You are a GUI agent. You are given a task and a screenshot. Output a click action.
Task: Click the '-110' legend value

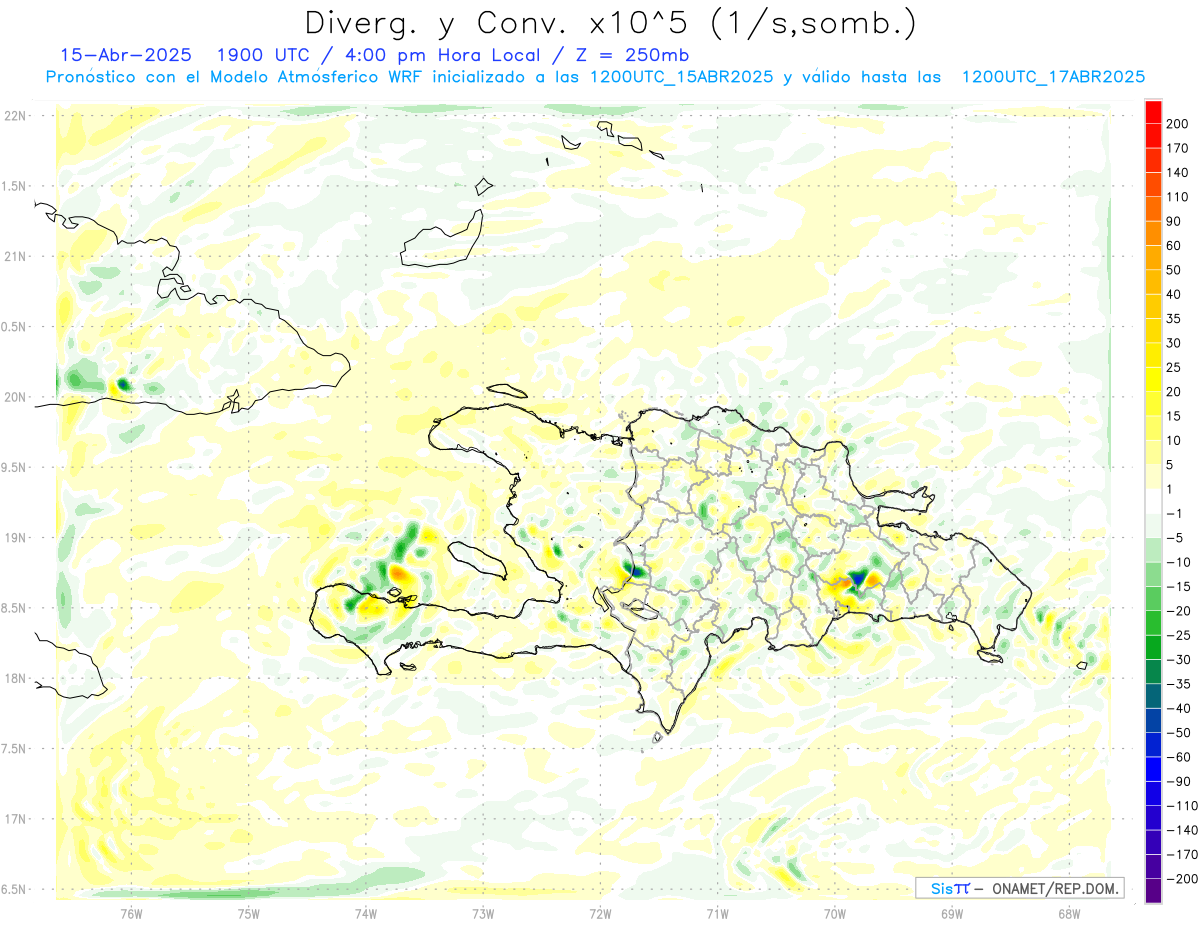coord(1180,806)
